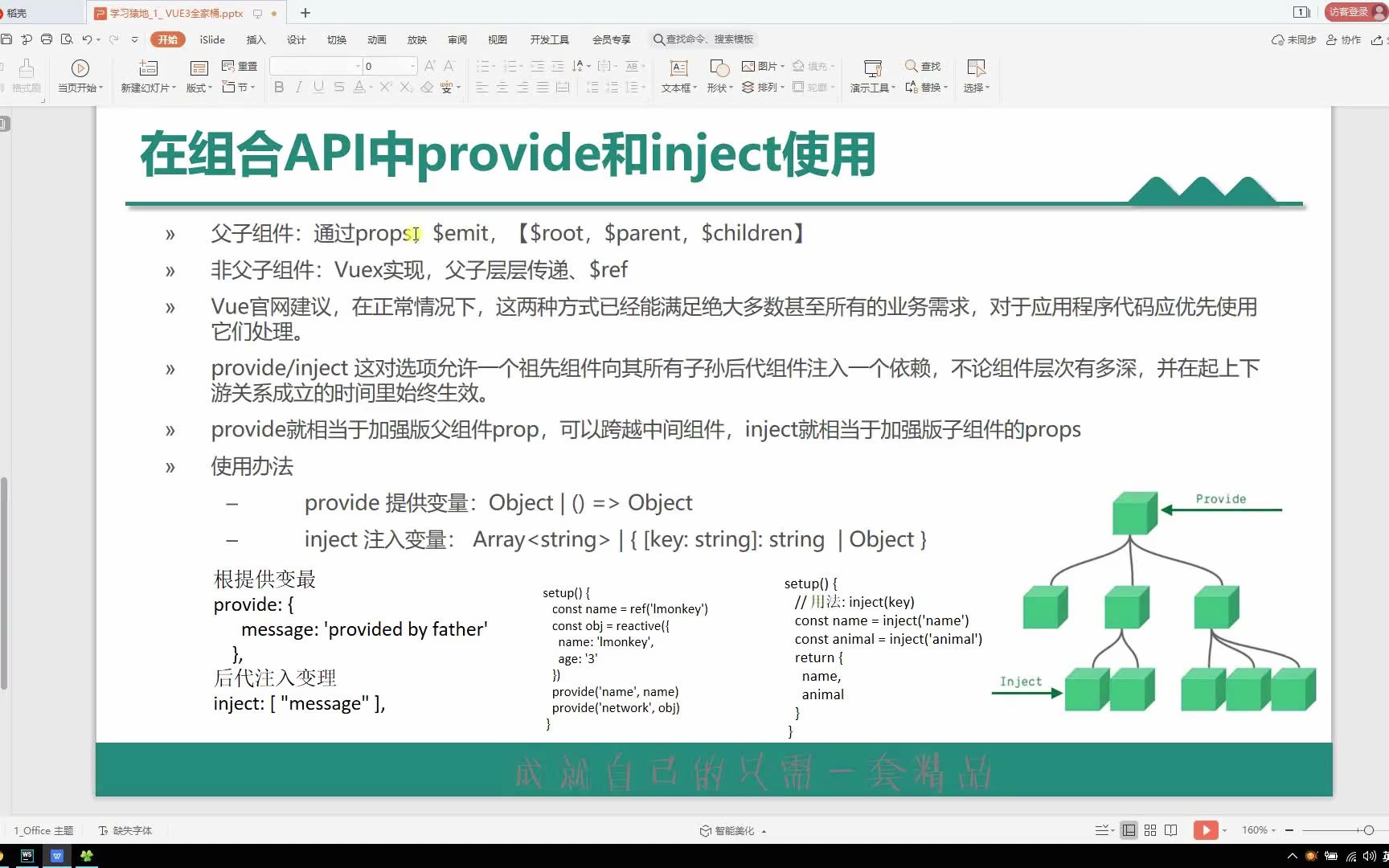This screenshot has width=1389, height=868.
Task: Open reading view from status bar
Action: pyautogui.click(x=1171, y=830)
